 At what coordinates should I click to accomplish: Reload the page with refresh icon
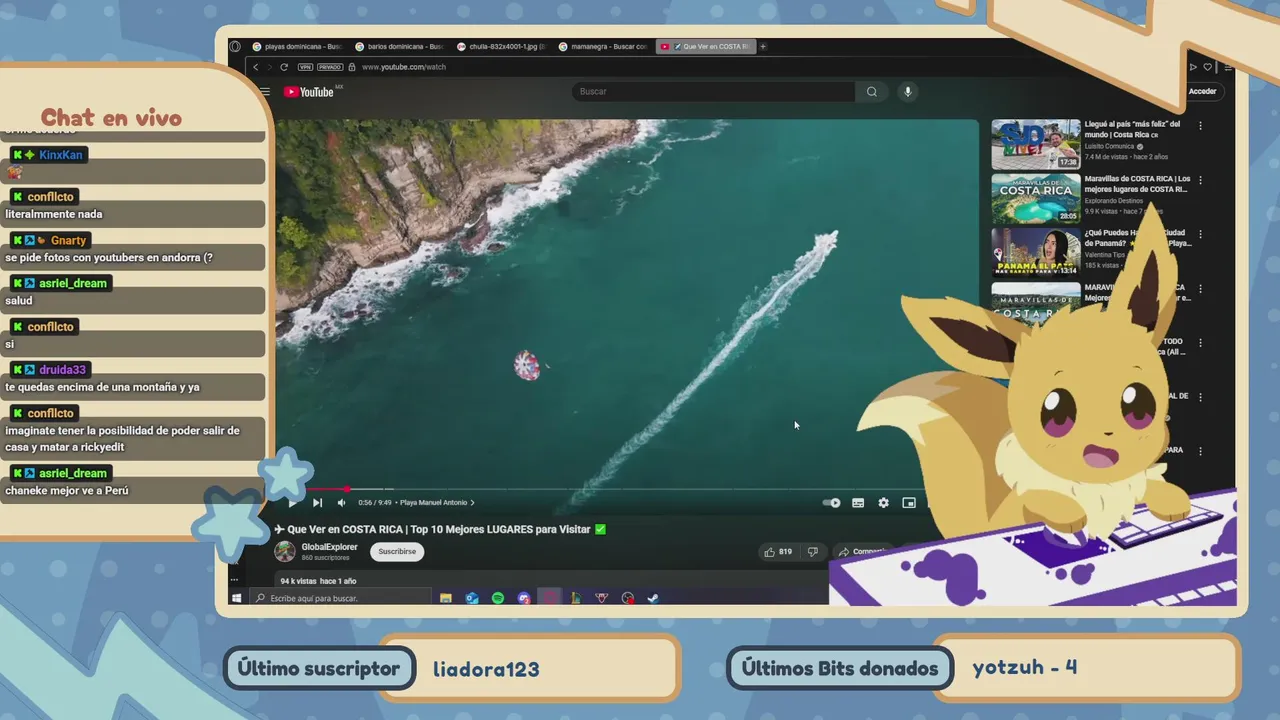(x=284, y=67)
